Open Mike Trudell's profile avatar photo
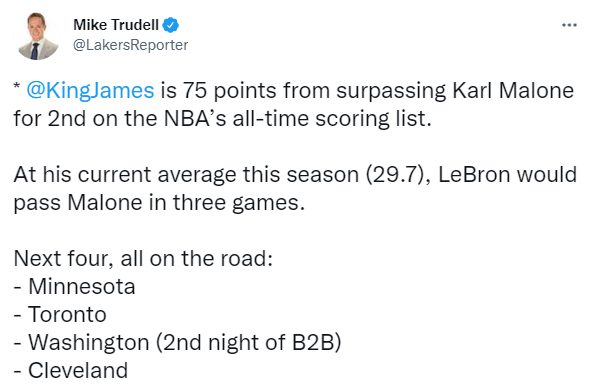 (38, 36)
